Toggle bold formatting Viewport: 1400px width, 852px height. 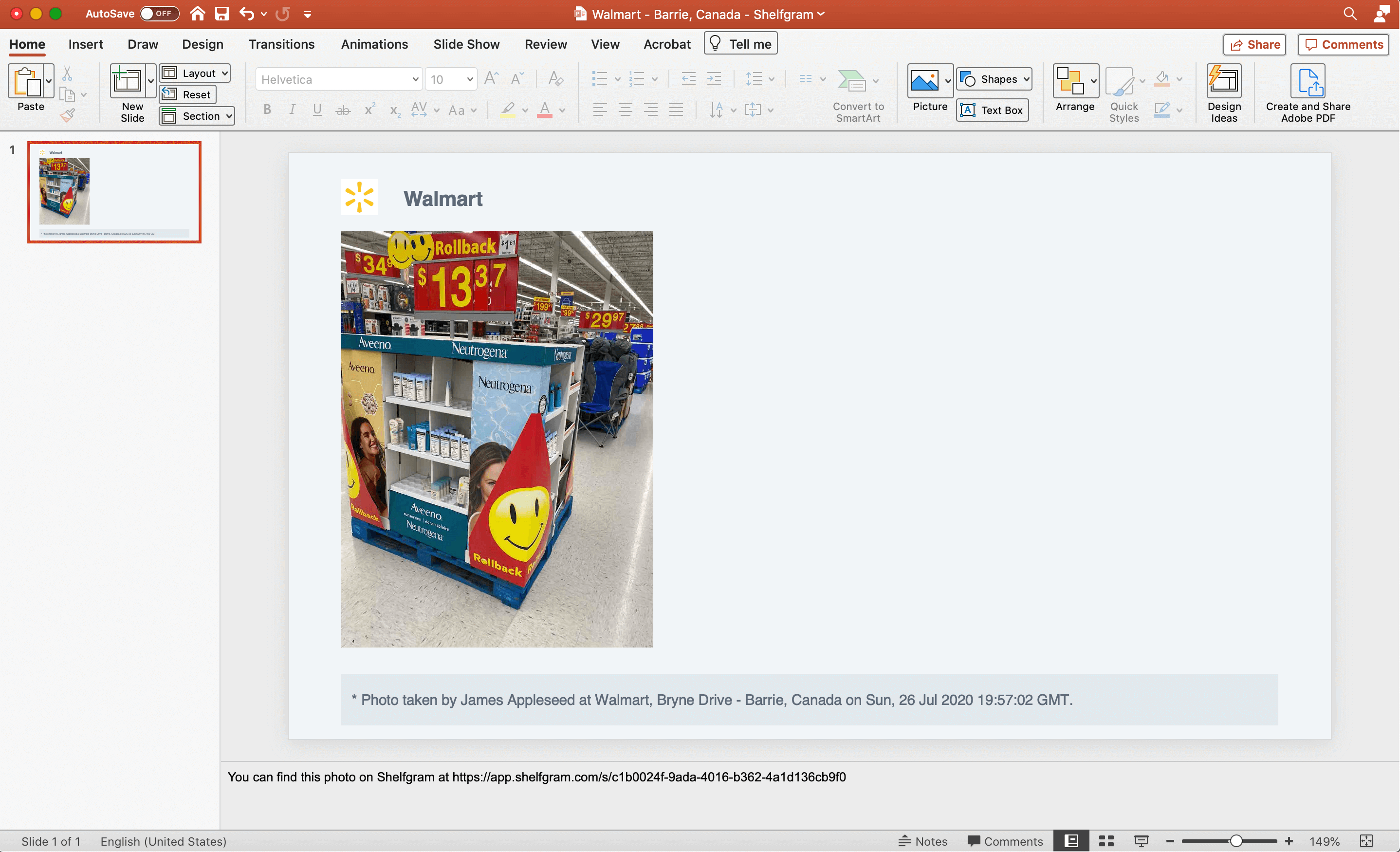(267, 110)
